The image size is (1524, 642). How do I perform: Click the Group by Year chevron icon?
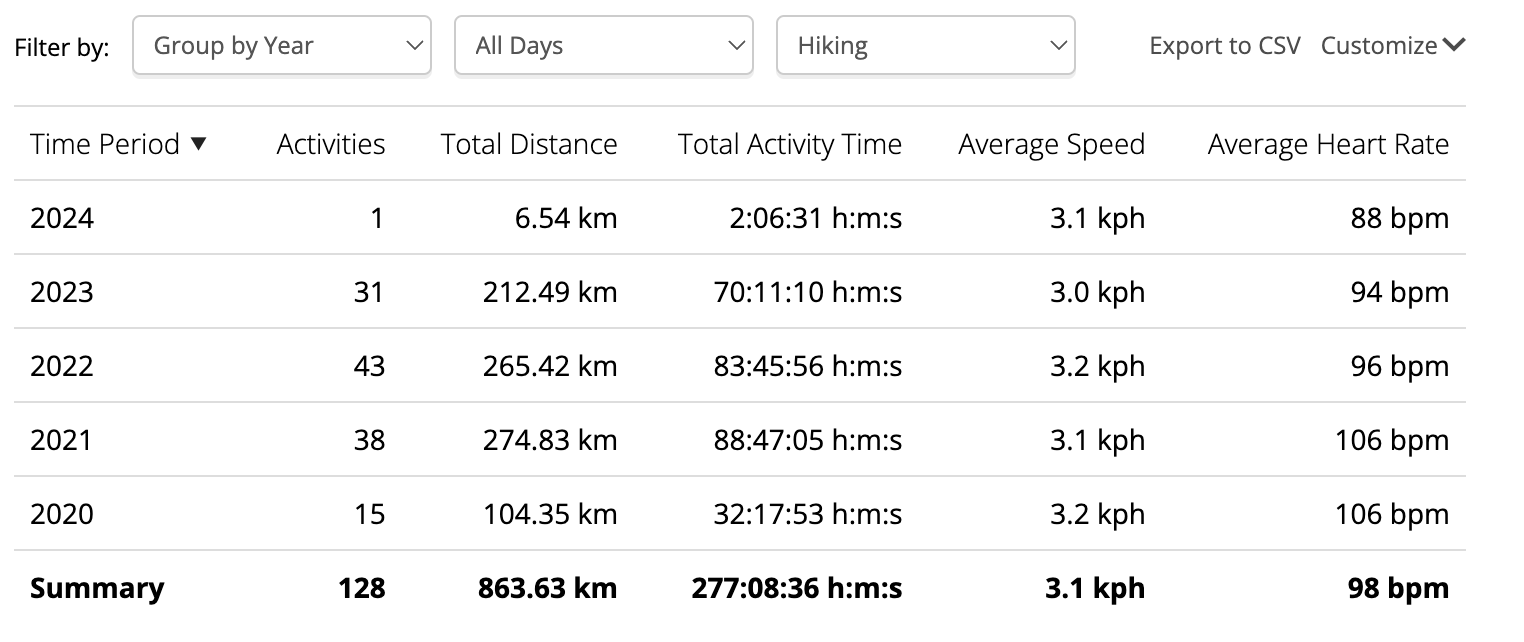coord(414,46)
